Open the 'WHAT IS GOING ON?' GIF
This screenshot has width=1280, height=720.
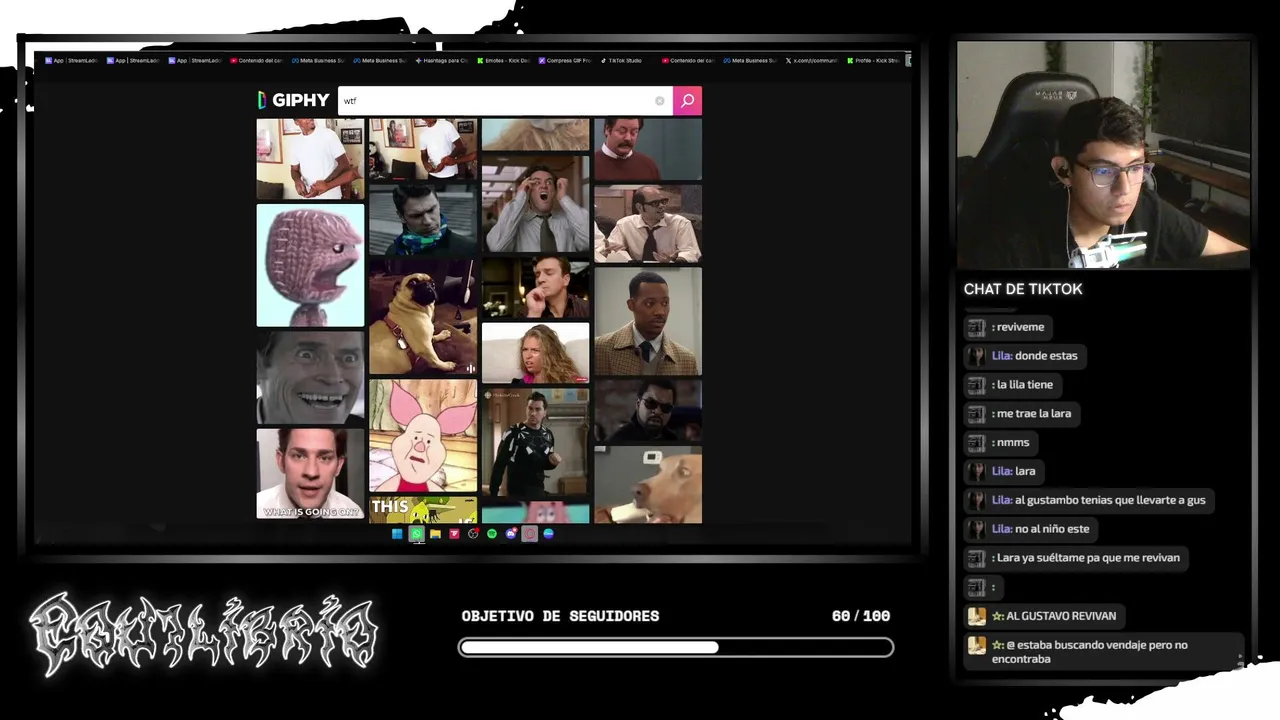[x=310, y=474]
